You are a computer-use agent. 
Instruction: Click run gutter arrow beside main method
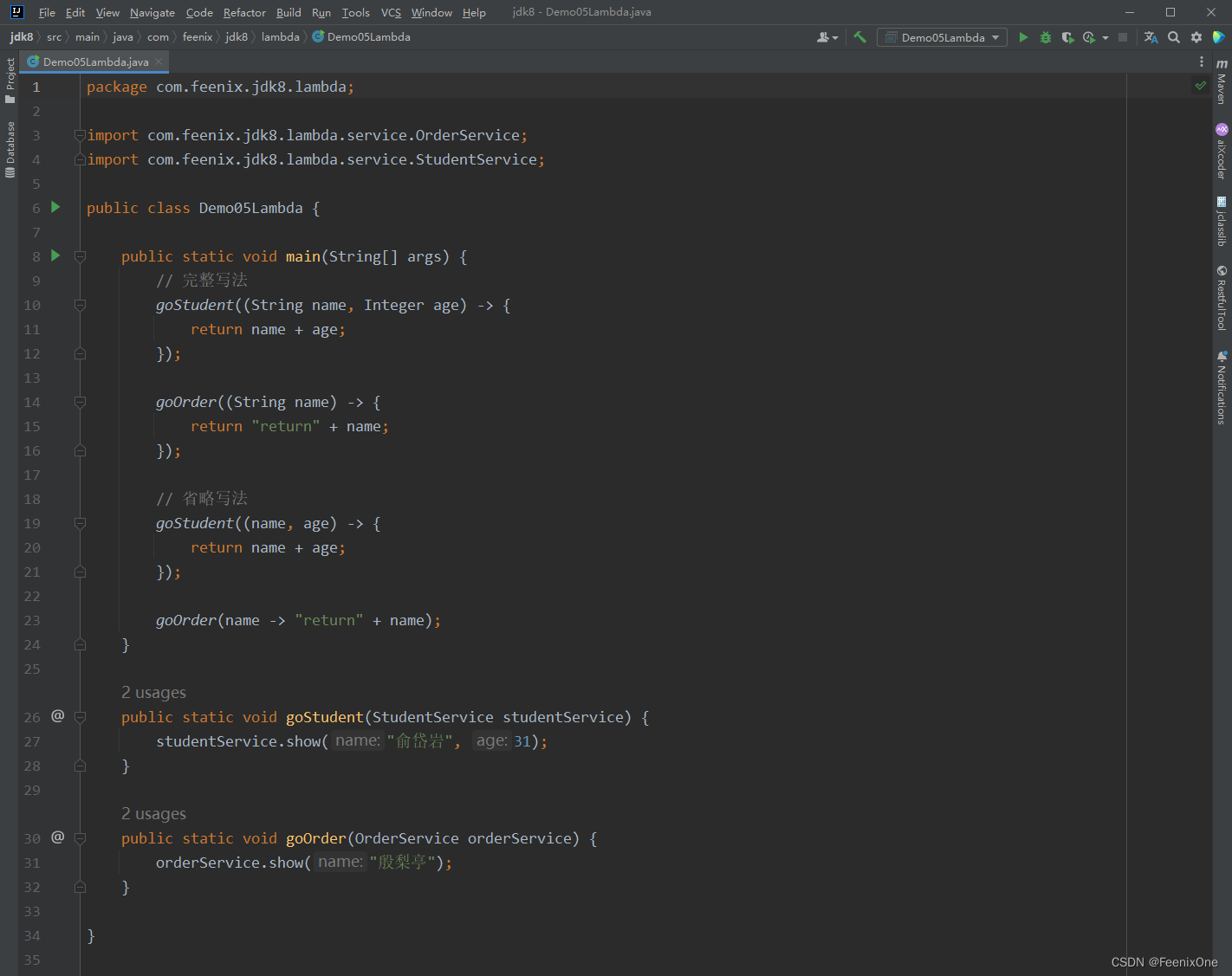55,255
